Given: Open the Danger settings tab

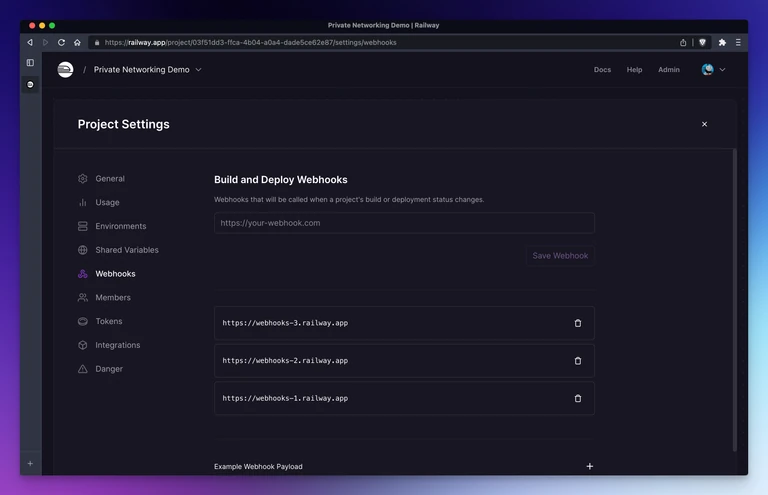Looking at the screenshot, I should click(100, 369).
